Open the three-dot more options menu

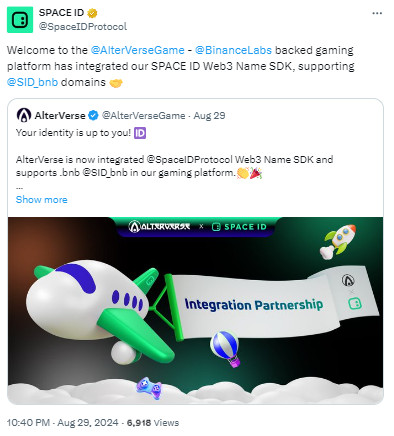coord(377,13)
